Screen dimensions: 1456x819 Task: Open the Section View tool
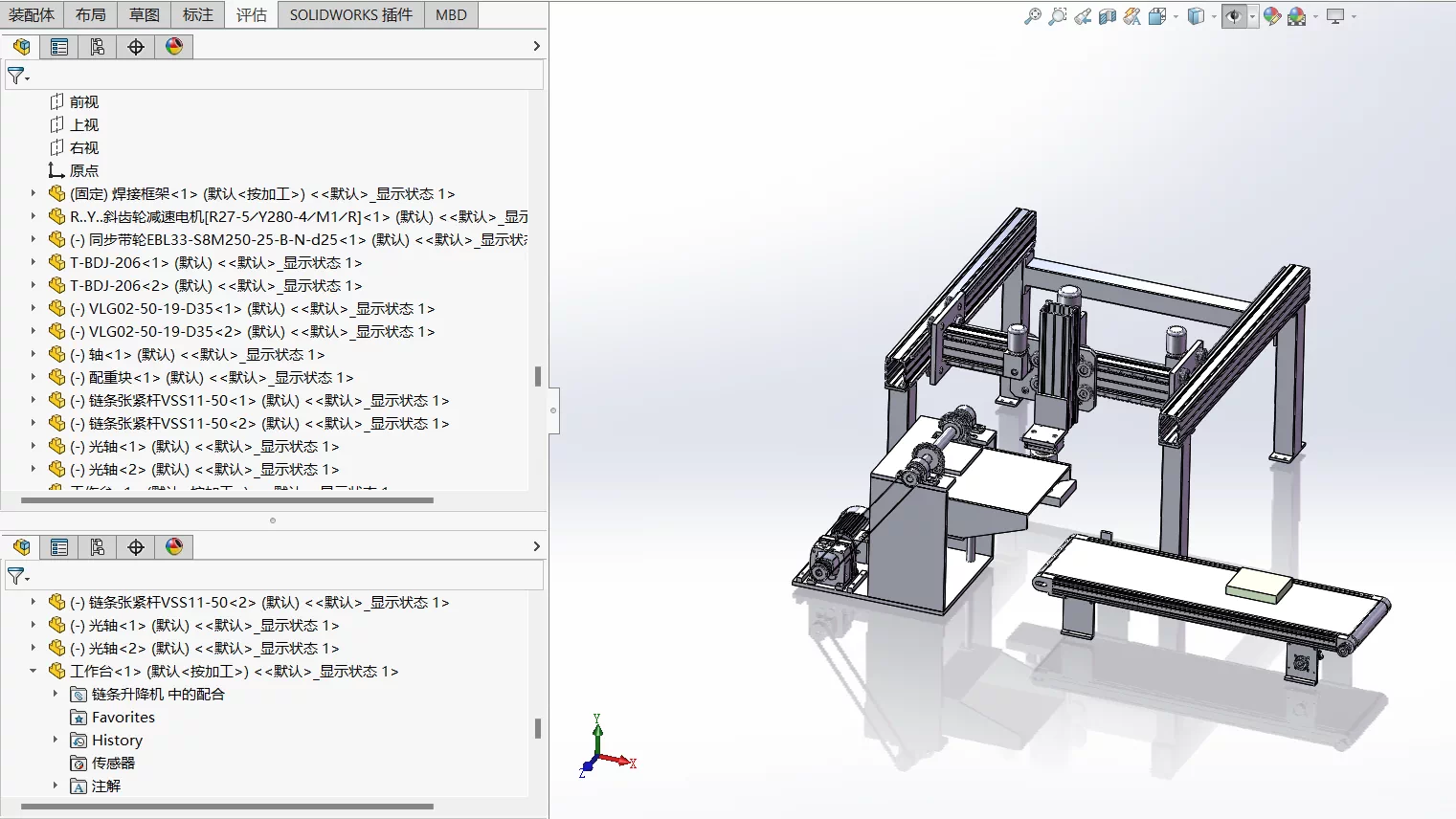1108,16
